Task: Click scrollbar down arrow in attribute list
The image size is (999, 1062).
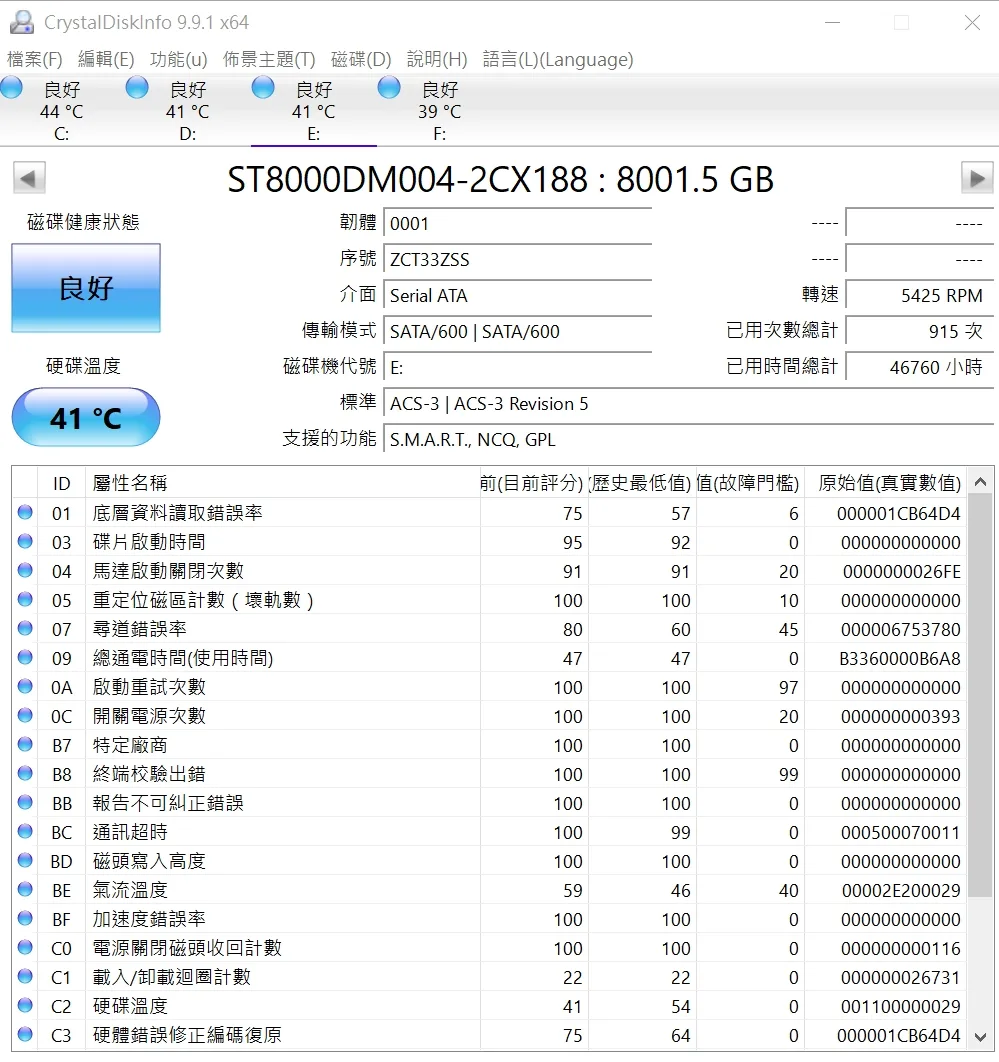Action: pyautogui.click(x=980, y=1036)
